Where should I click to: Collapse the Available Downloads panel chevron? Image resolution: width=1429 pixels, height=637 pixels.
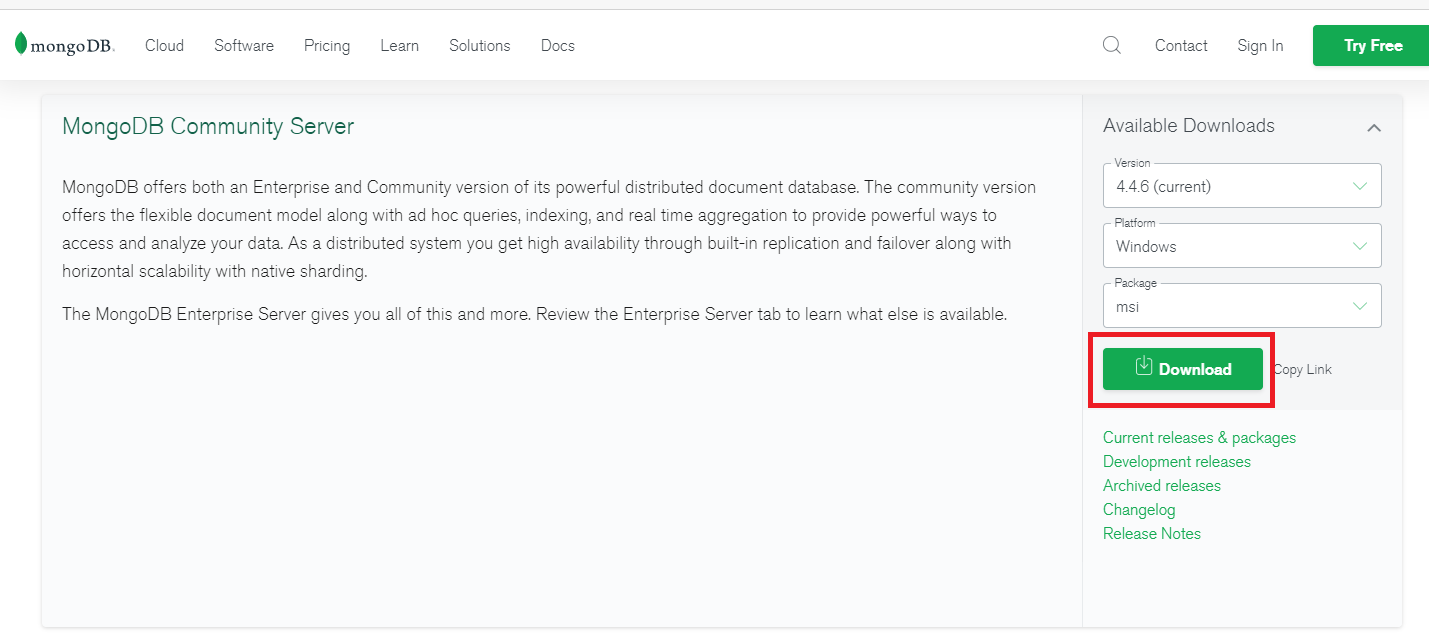[x=1374, y=127]
